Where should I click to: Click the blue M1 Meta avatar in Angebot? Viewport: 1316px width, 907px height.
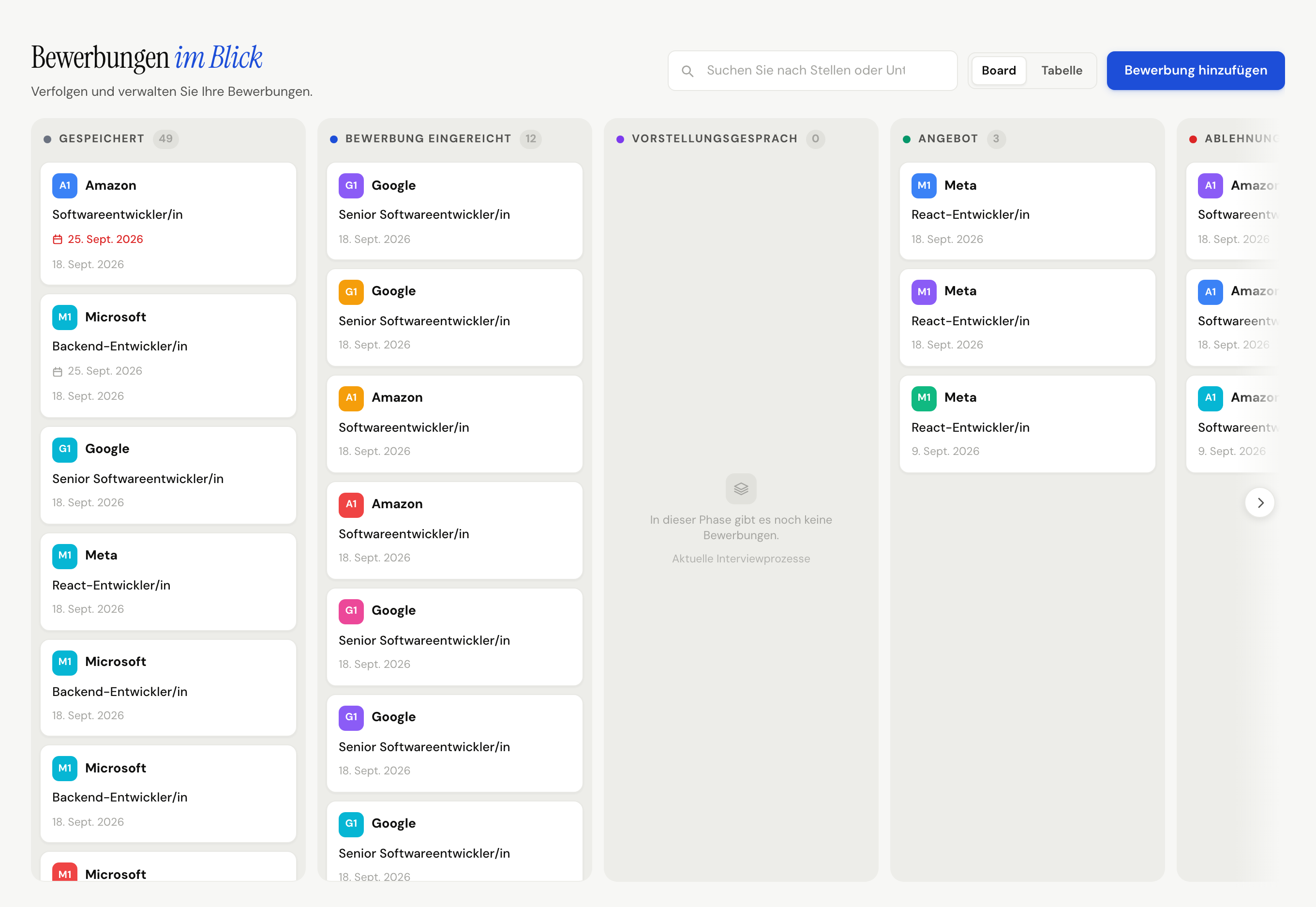tap(924, 186)
